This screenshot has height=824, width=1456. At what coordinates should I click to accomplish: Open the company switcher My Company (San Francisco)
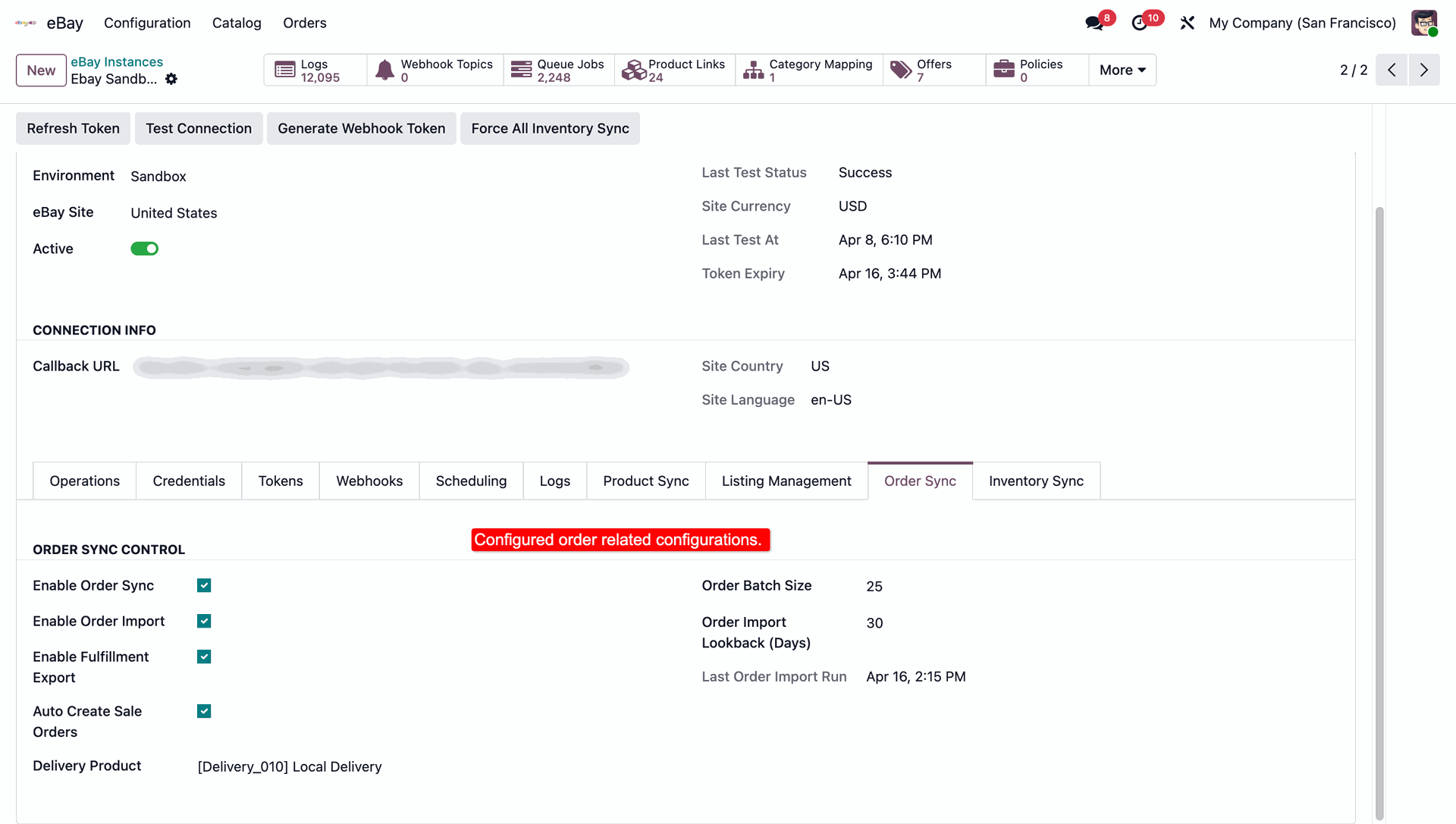coord(1302,23)
